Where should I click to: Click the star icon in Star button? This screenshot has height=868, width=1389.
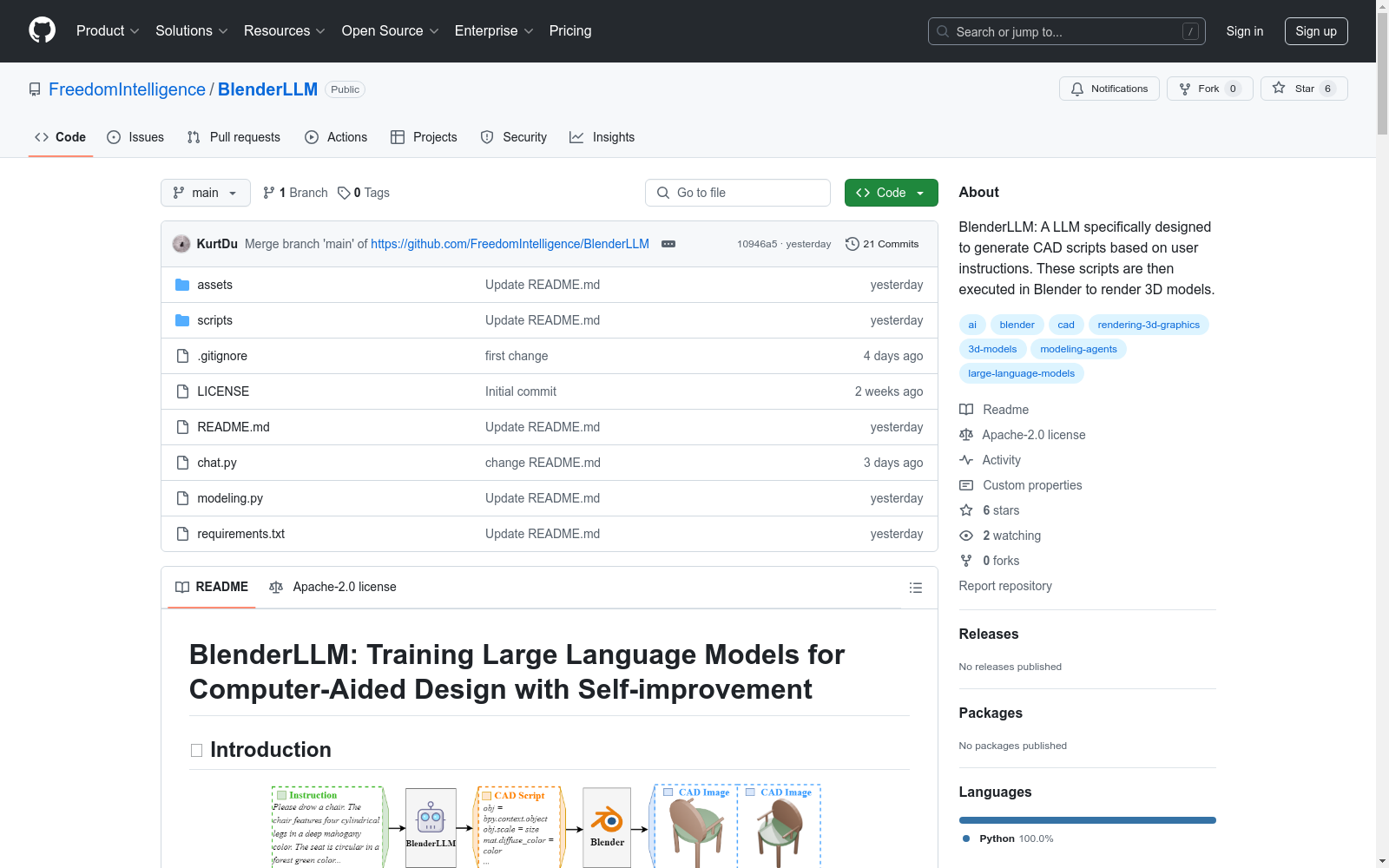click(1279, 88)
